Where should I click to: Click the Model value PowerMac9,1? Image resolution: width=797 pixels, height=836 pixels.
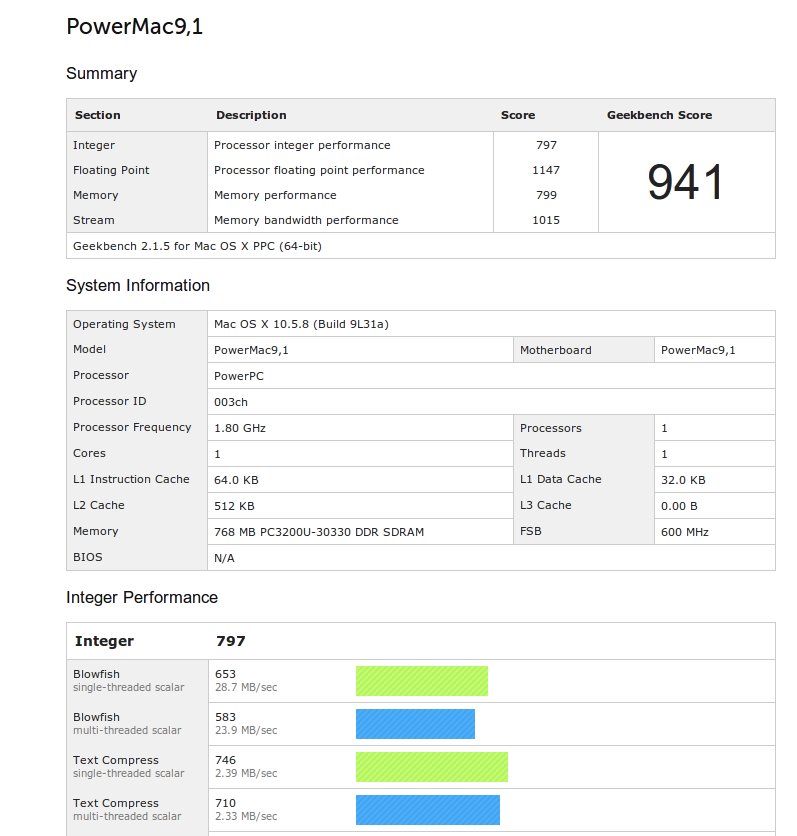point(251,350)
